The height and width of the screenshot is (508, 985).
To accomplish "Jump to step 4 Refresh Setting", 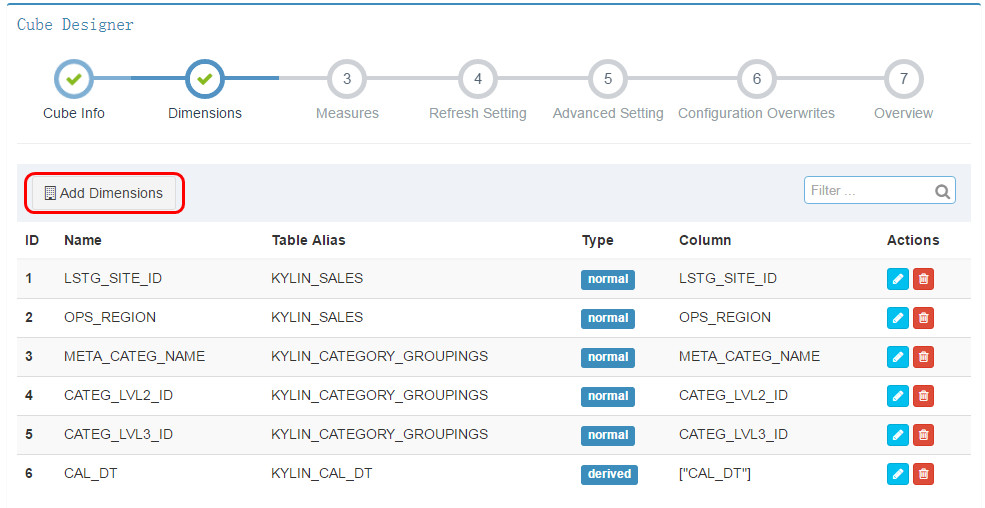I will coord(477,79).
